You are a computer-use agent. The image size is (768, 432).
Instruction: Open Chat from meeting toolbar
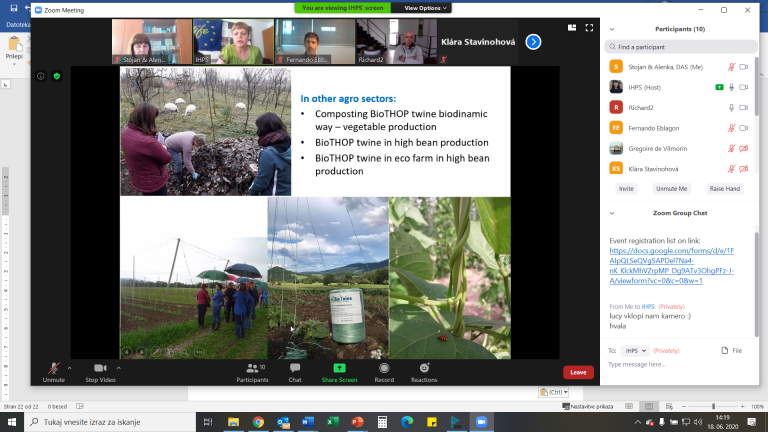[295, 372]
